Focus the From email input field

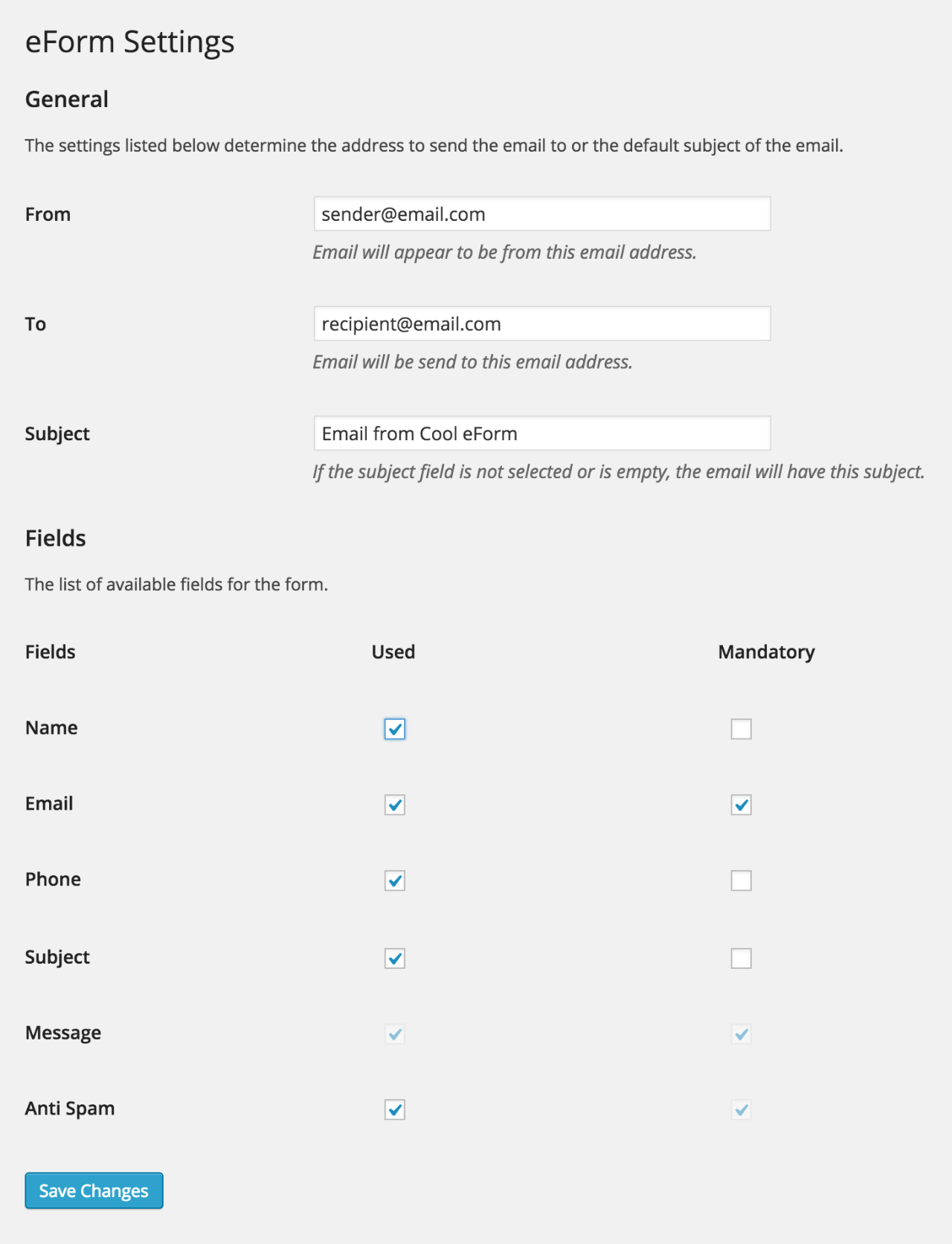[542, 214]
